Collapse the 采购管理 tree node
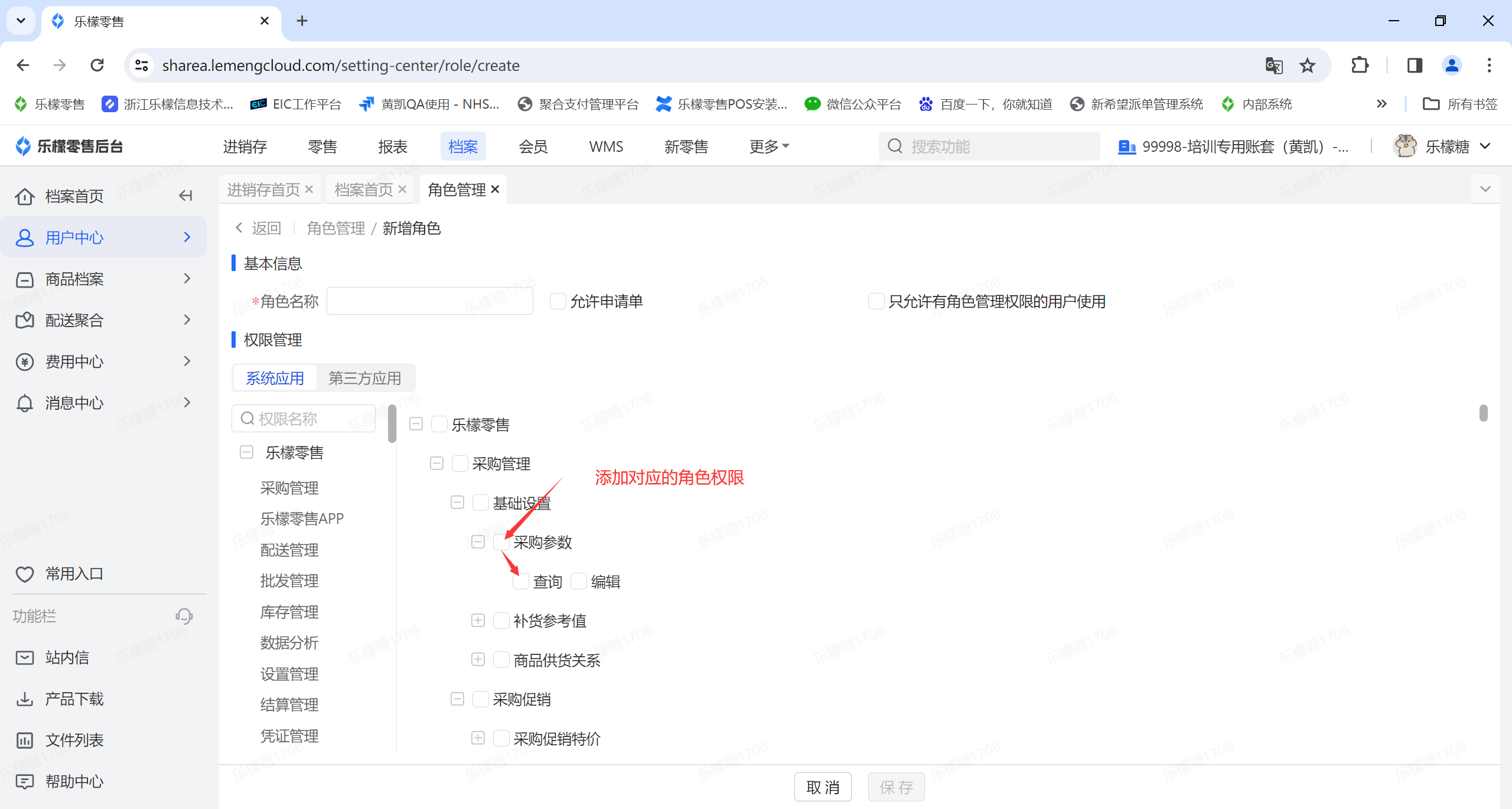Screen dimensions: 1512x809 point(436,464)
